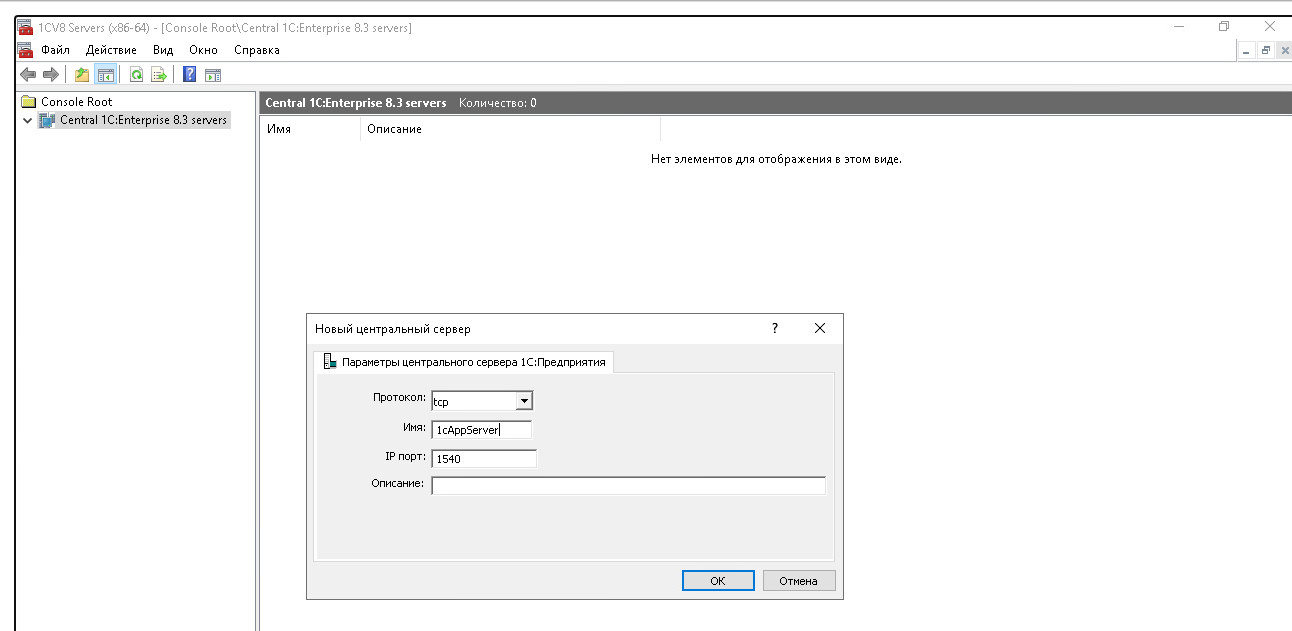The width and height of the screenshot is (1292, 631).
Task: Click the Central 1C:Enterprise 8.3 servers pane header
Action: pos(355,103)
